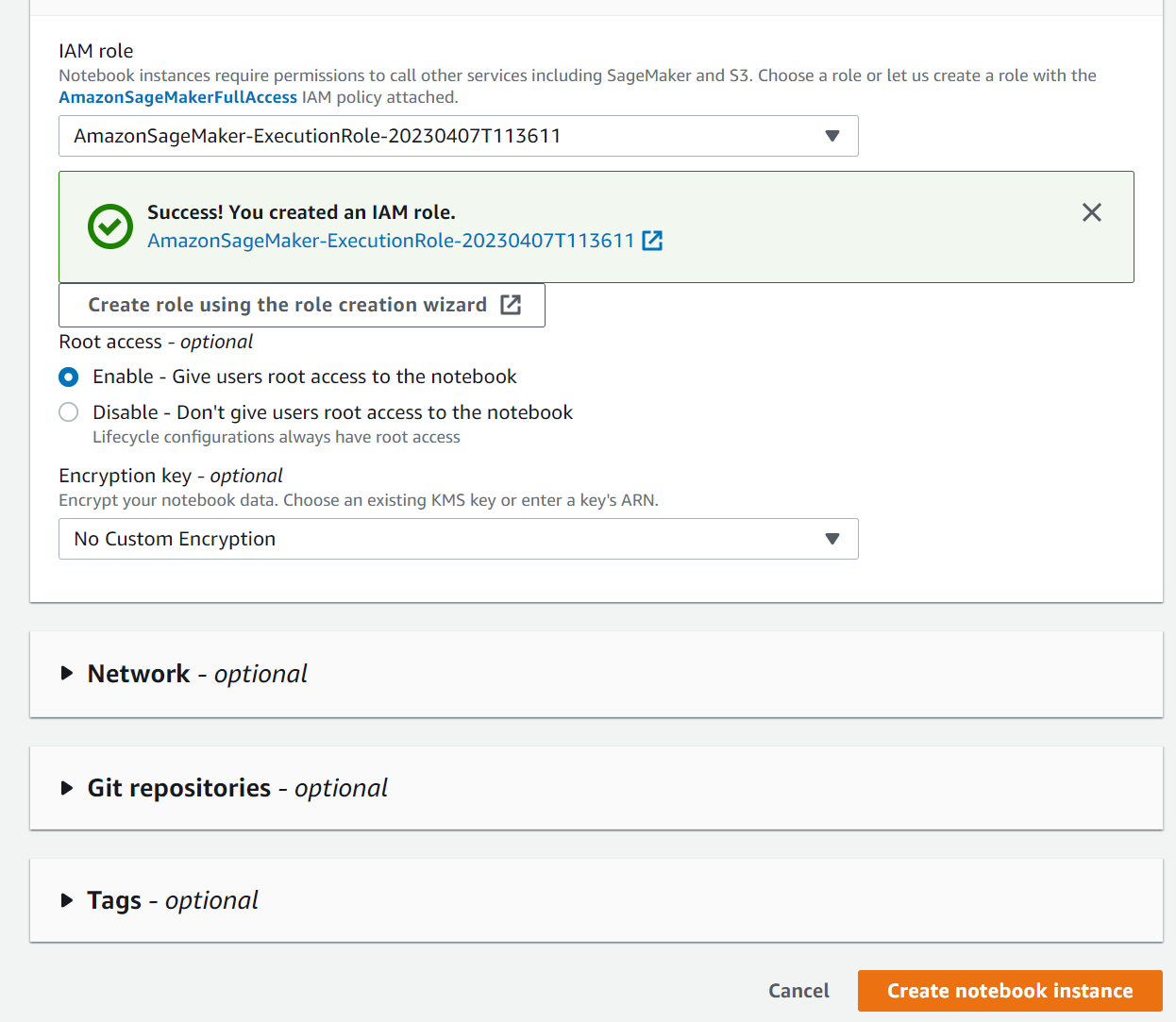Image resolution: width=1176 pixels, height=1022 pixels.
Task: Click the dropdown arrow on IAM role selector
Action: (832, 136)
